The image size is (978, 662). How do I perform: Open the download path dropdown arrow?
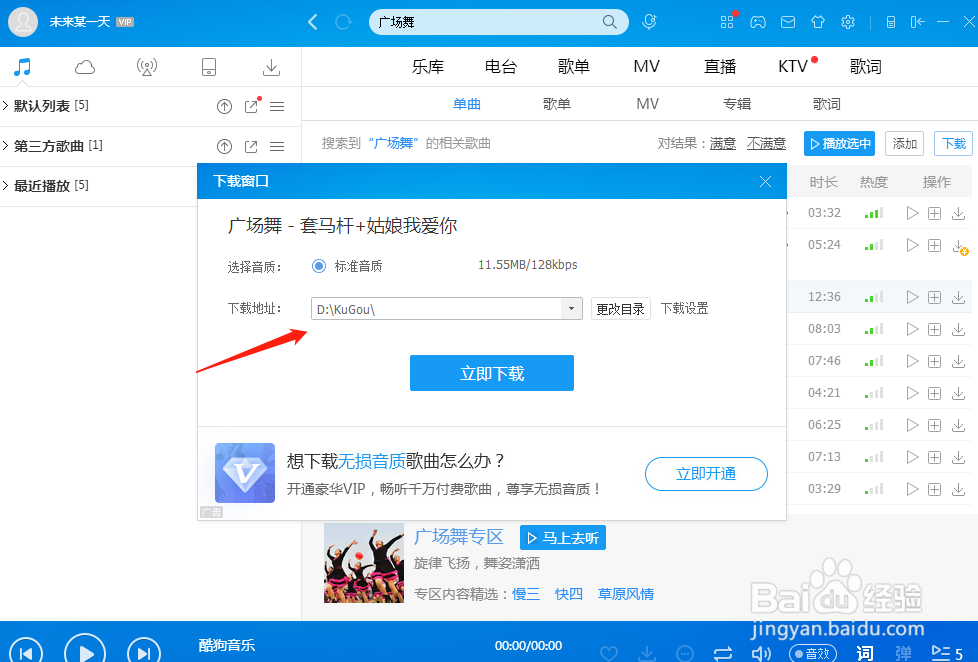pos(571,309)
